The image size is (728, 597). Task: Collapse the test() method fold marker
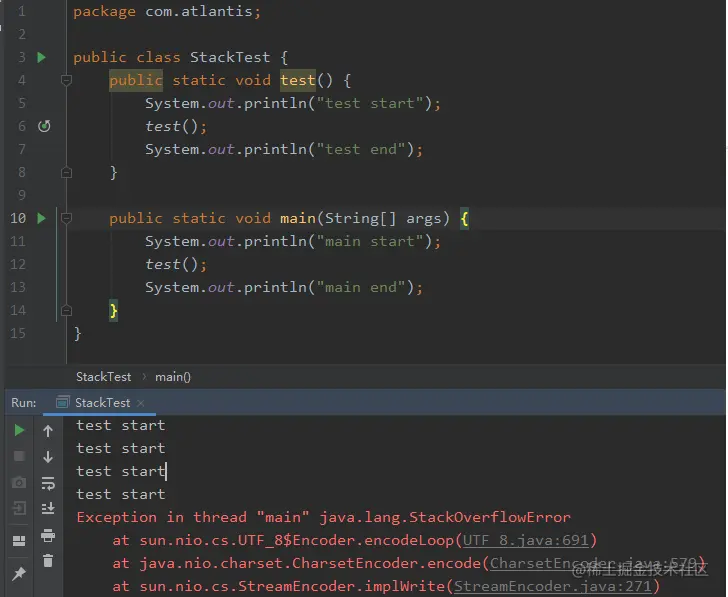(x=66, y=80)
